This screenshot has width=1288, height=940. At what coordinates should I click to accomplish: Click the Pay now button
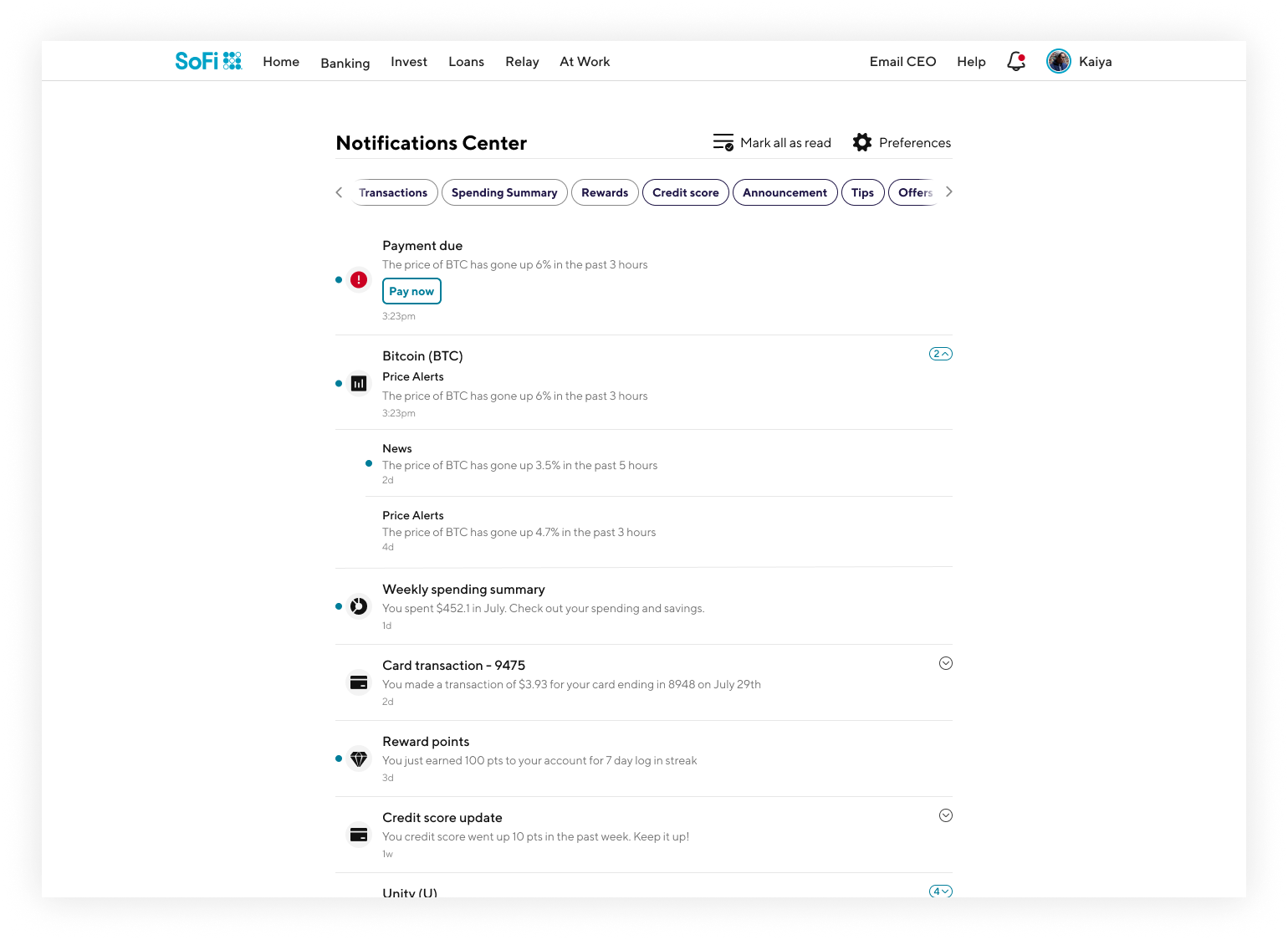click(411, 291)
